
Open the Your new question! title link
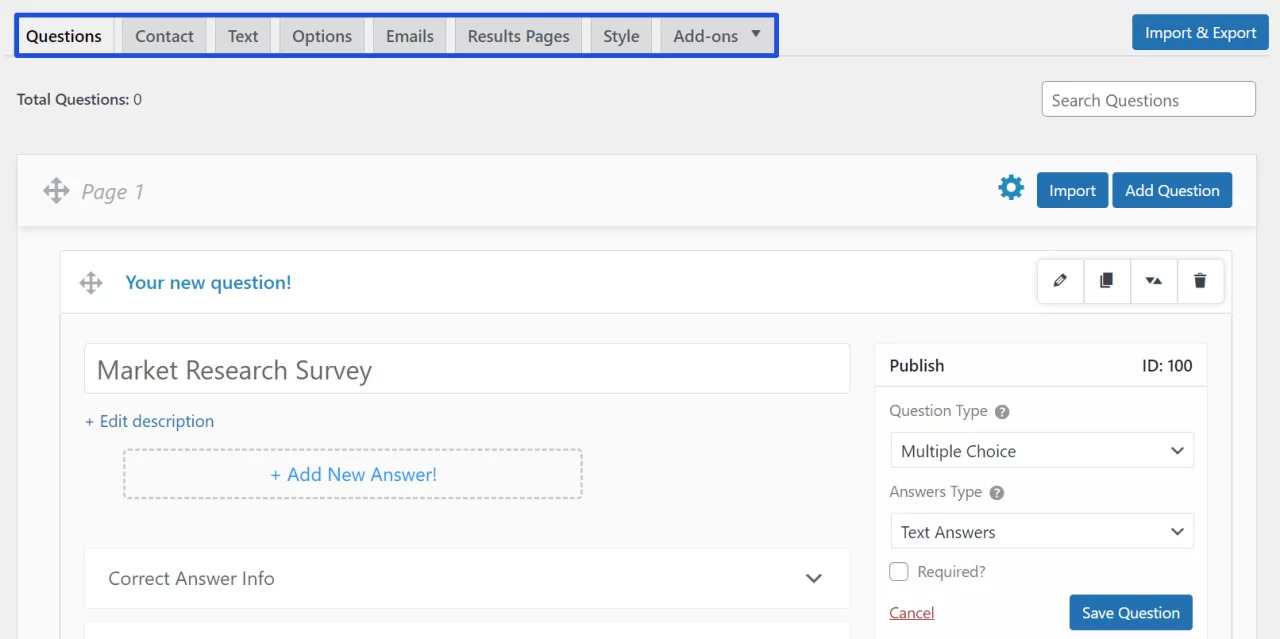(x=208, y=283)
